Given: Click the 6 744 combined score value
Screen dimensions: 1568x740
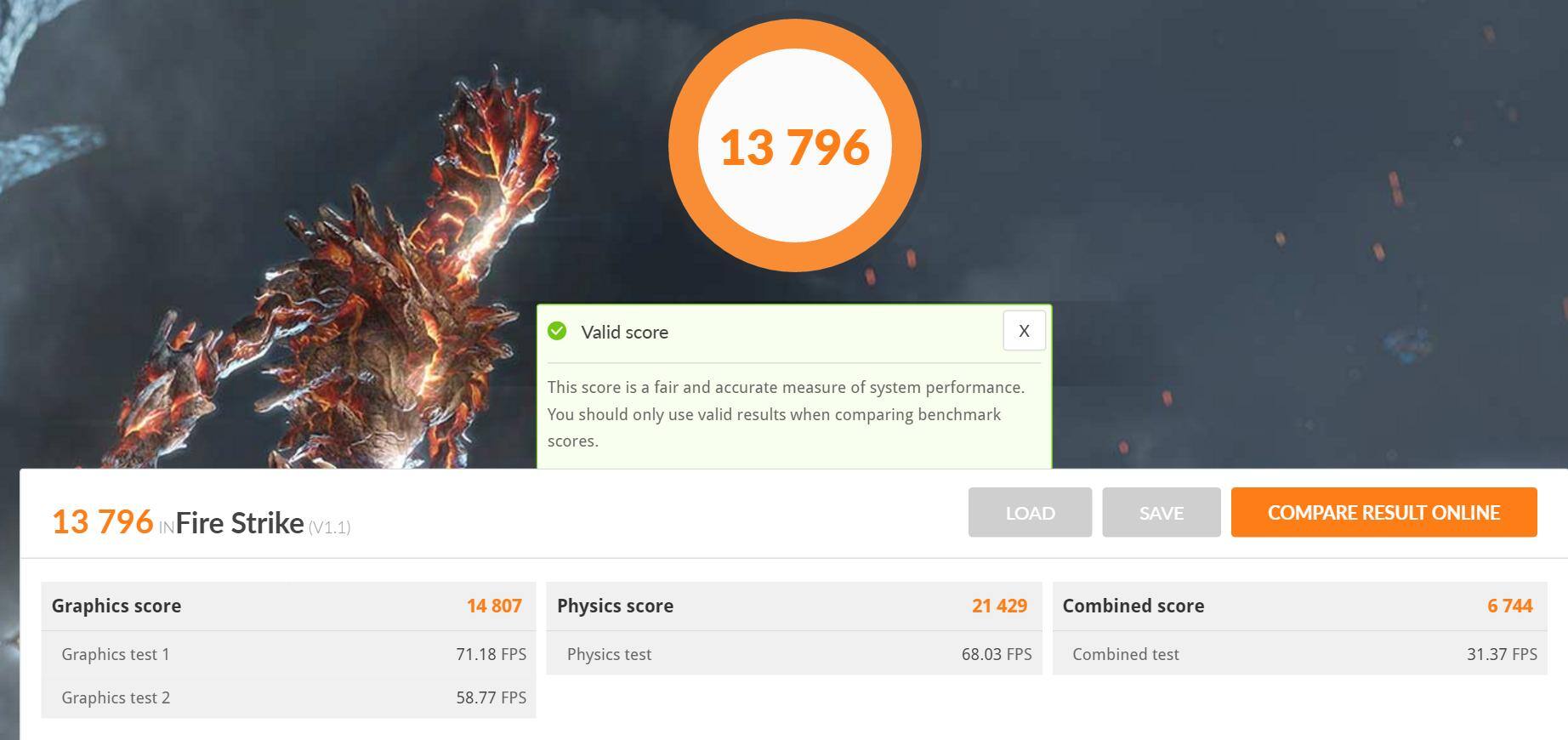Looking at the screenshot, I should [x=1509, y=606].
